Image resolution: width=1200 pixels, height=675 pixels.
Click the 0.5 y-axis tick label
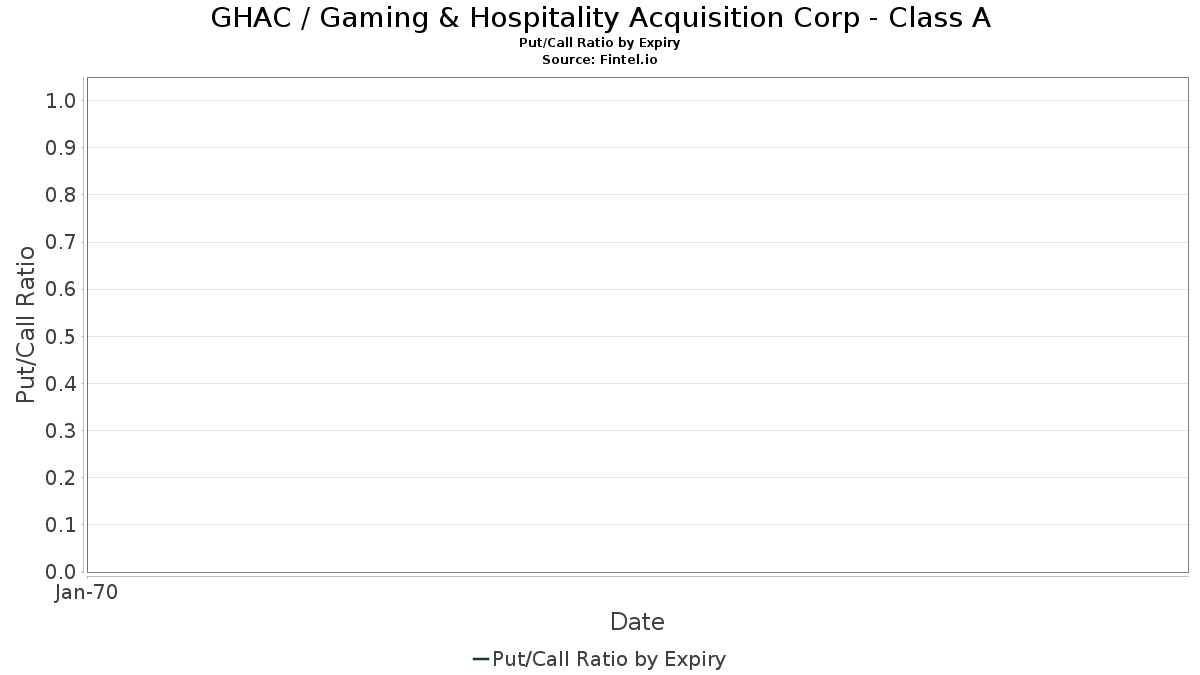pyautogui.click(x=61, y=336)
